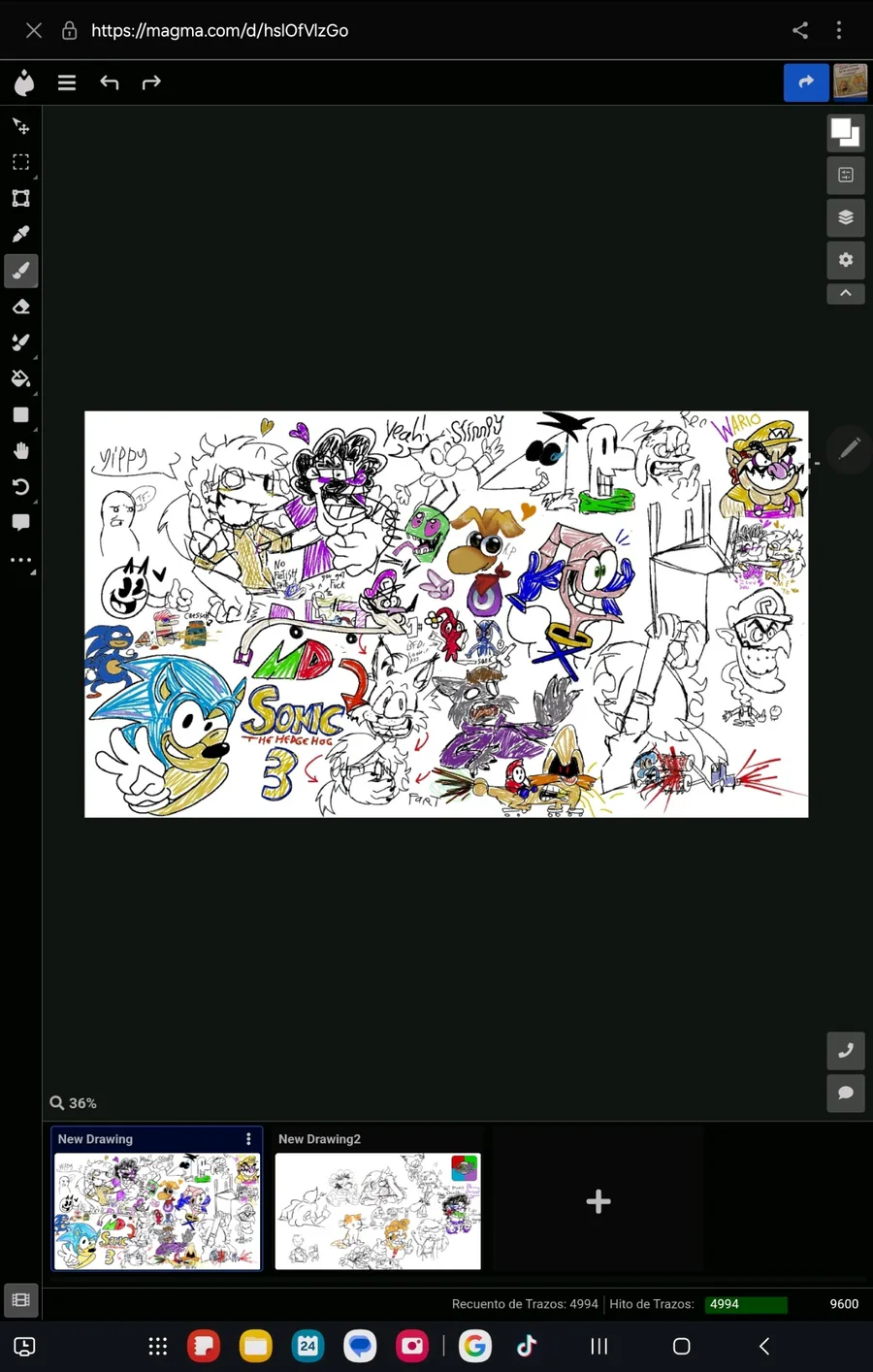
Task: Select the Hand pan tool
Action: point(20,450)
